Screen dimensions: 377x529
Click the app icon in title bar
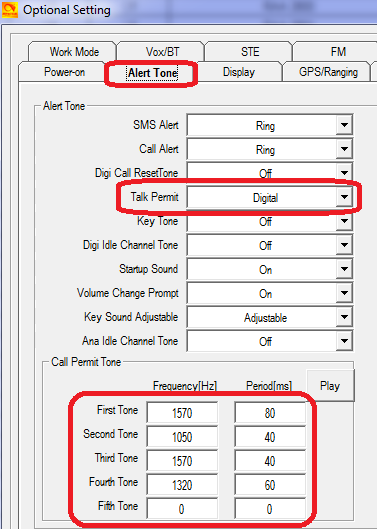point(10,9)
